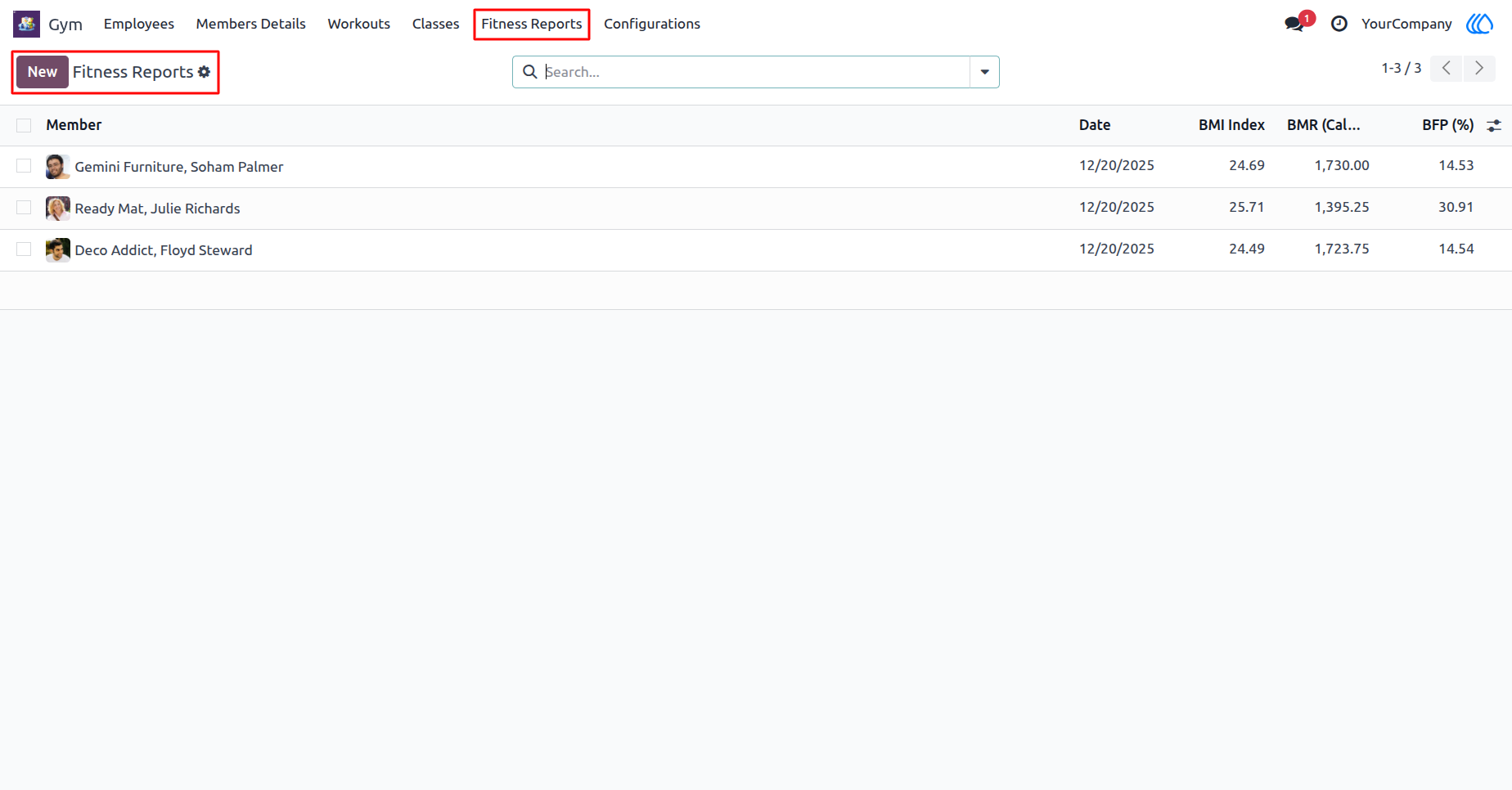The image size is (1512, 790).
Task: Click BFP value 30.91
Action: point(1456,207)
